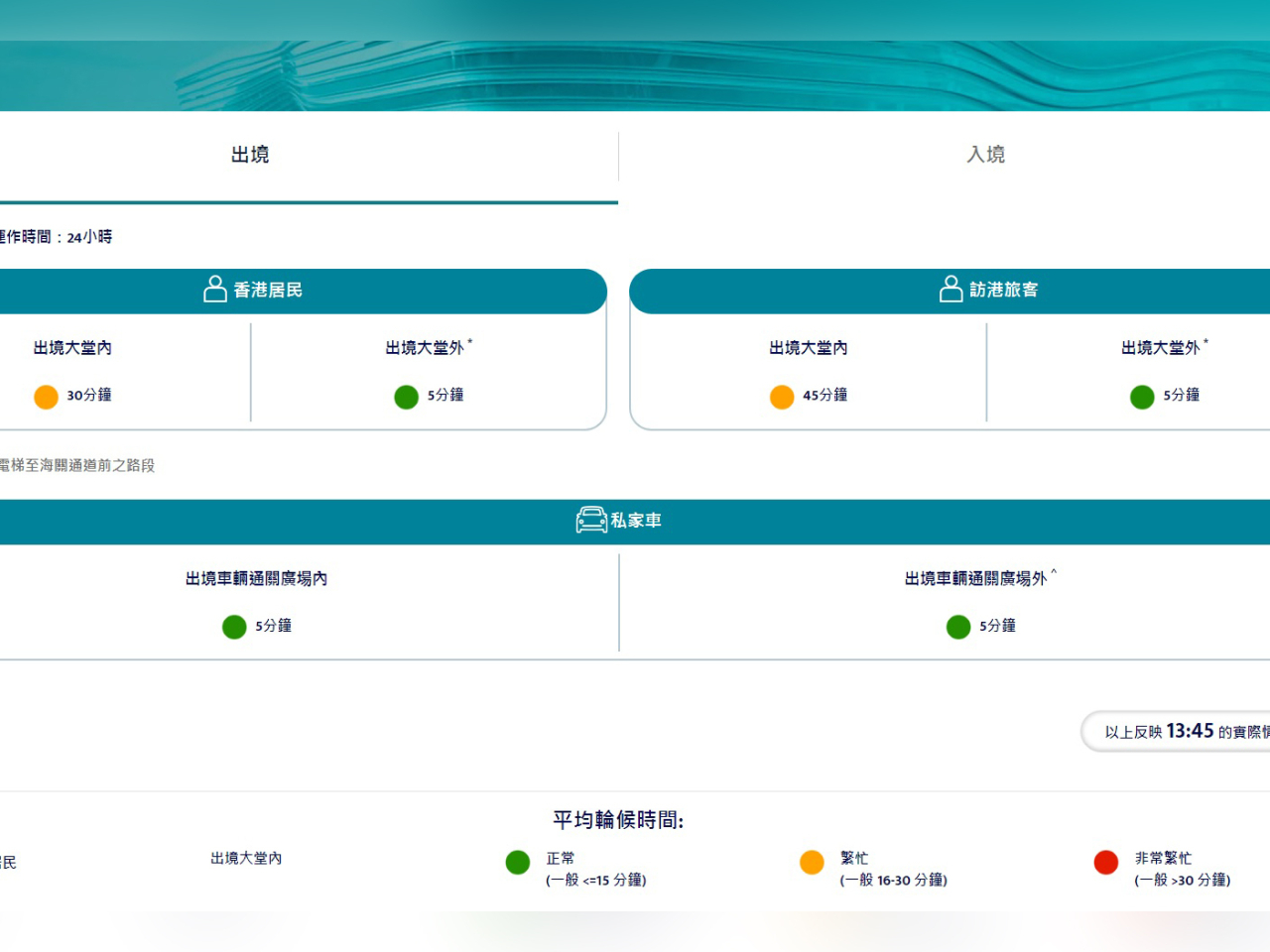Click the person icon beside 訪港旅客

tap(952, 289)
